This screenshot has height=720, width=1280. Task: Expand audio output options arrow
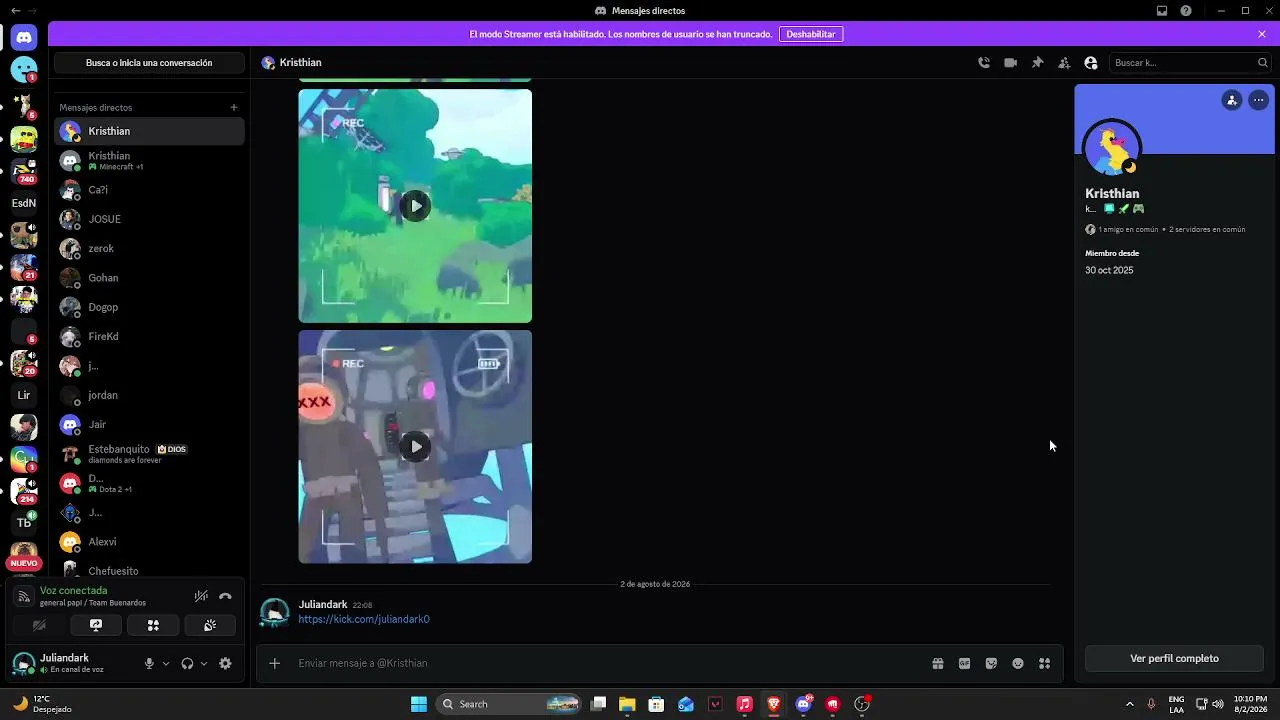coord(204,663)
